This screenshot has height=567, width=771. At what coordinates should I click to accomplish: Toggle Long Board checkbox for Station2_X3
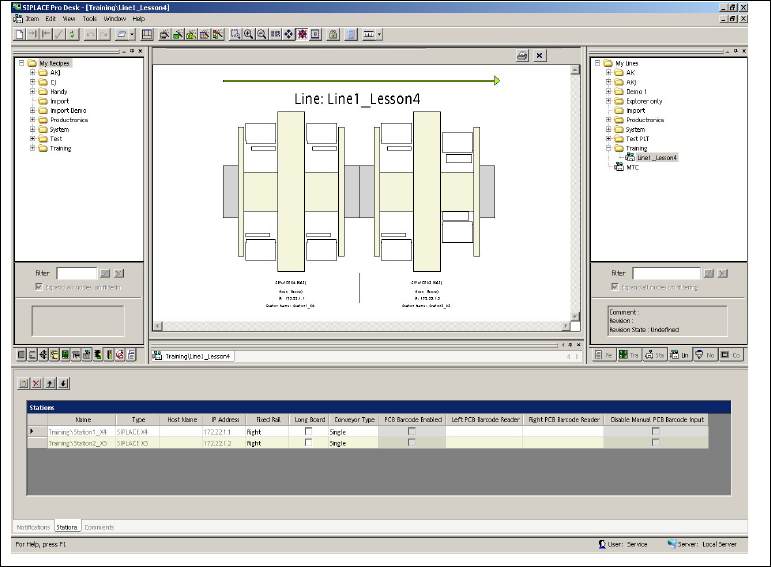(x=308, y=442)
